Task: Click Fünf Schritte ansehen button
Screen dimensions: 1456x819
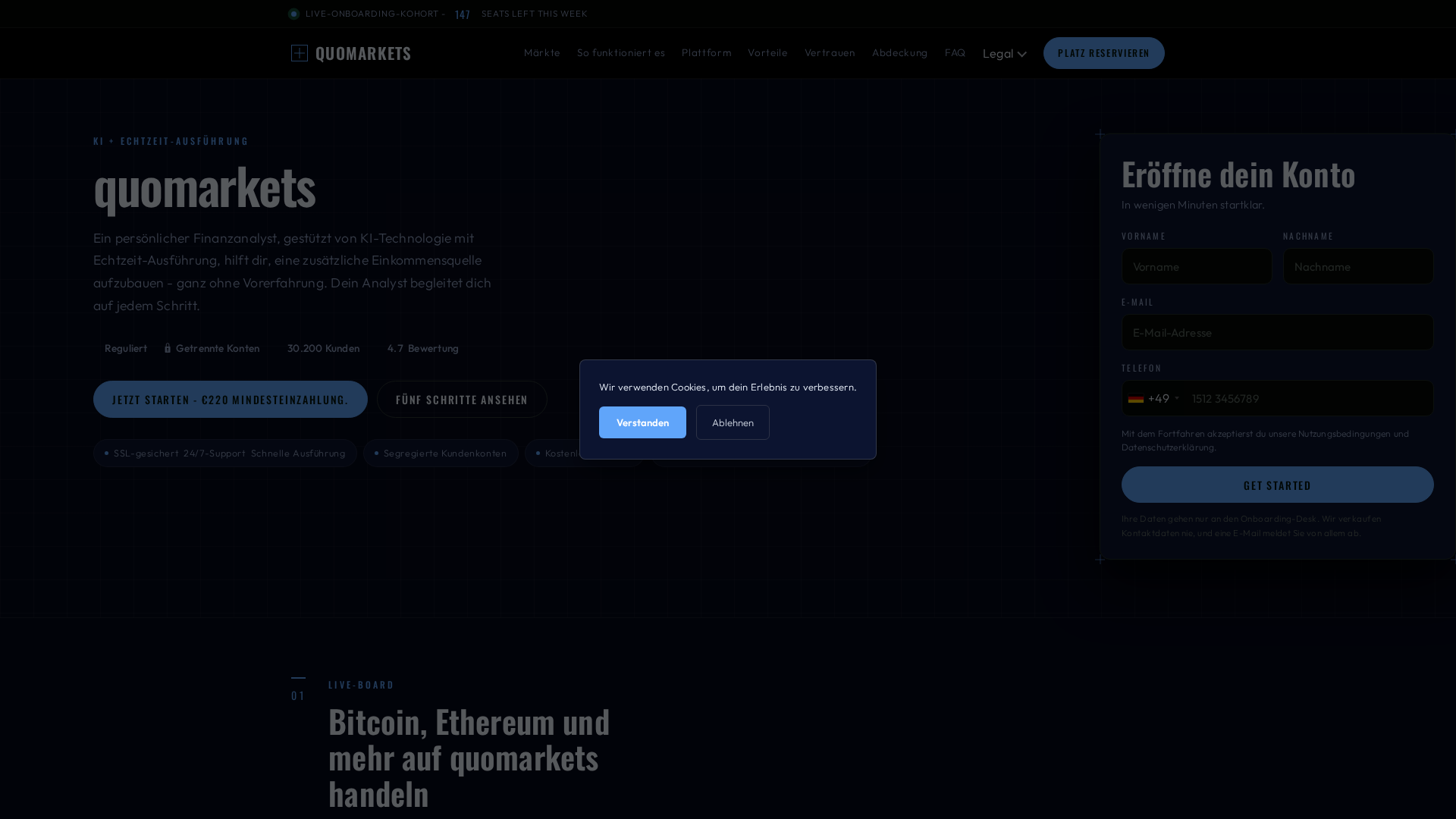Action: (x=462, y=400)
